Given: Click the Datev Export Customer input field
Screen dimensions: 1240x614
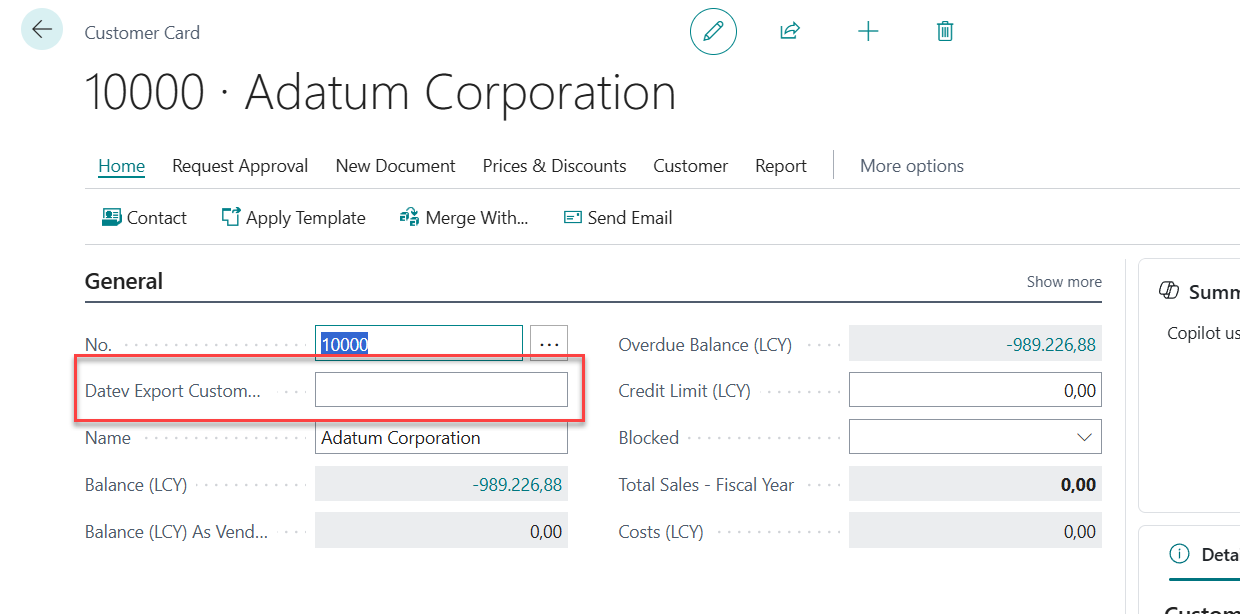Looking at the screenshot, I should click(441, 390).
